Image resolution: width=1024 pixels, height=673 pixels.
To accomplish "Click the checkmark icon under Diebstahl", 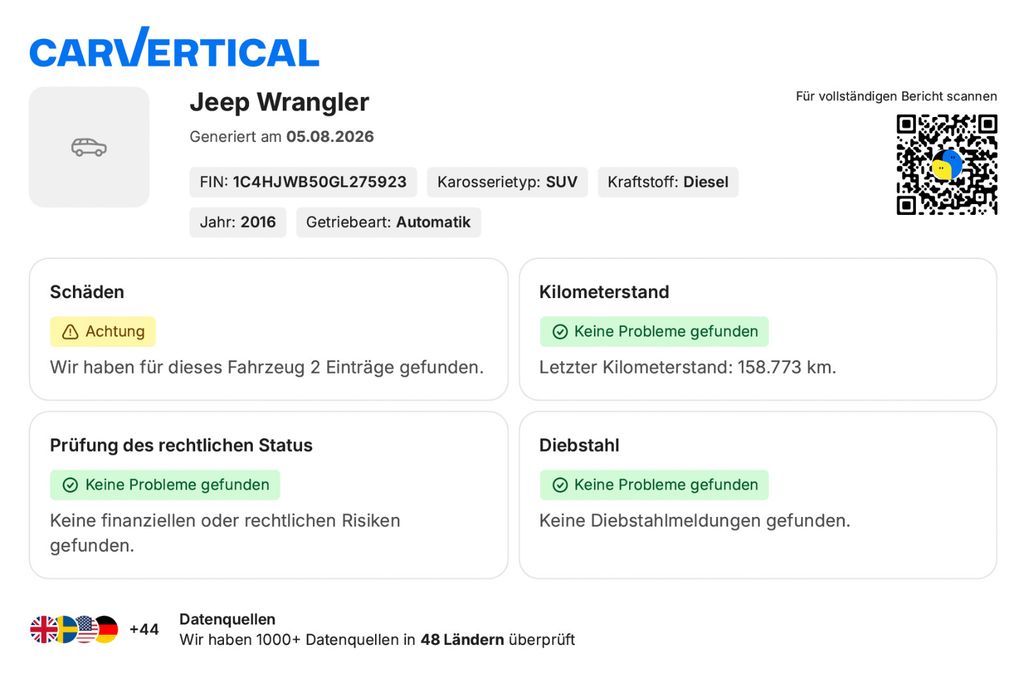I will [560, 485].
